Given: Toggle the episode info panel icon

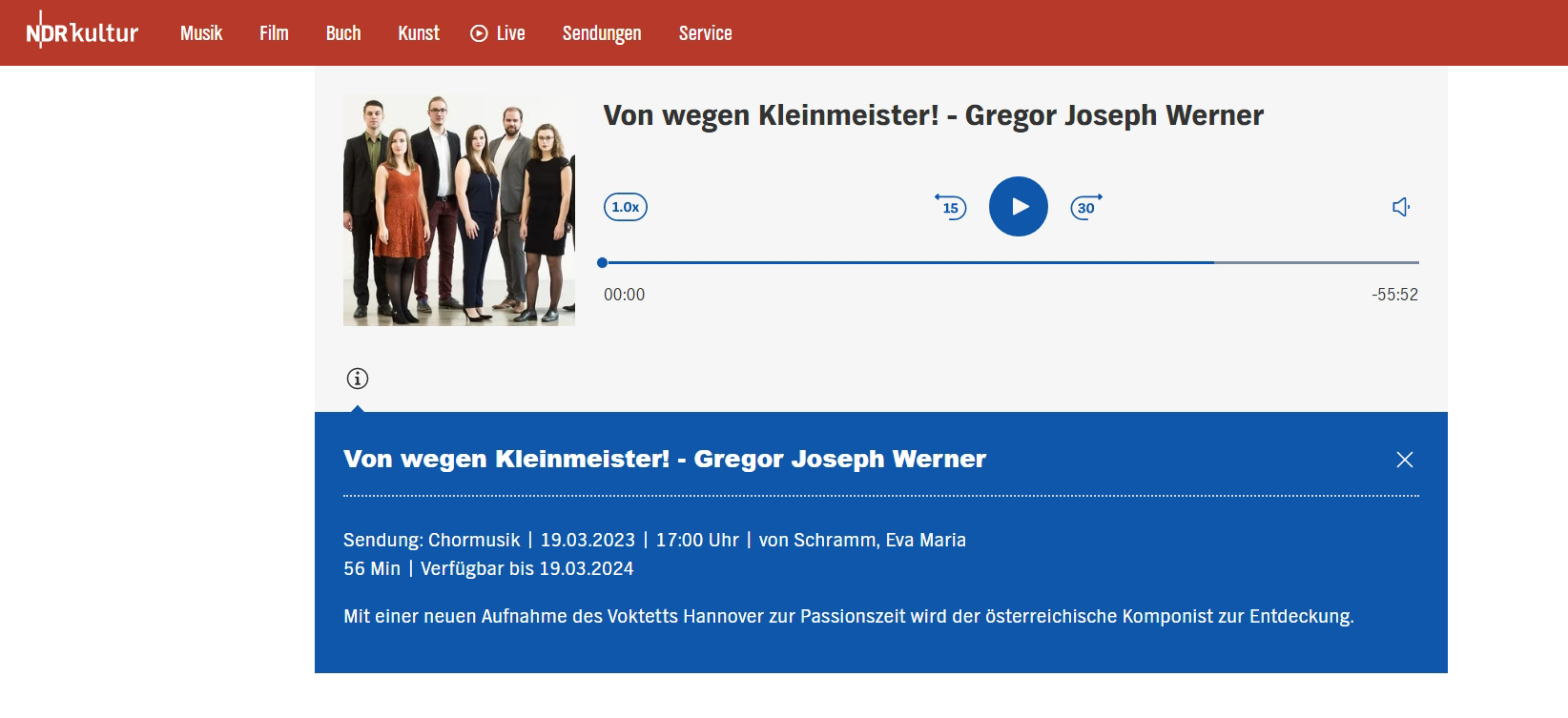Looking at the screenshot, I should [x=358, y=379].
